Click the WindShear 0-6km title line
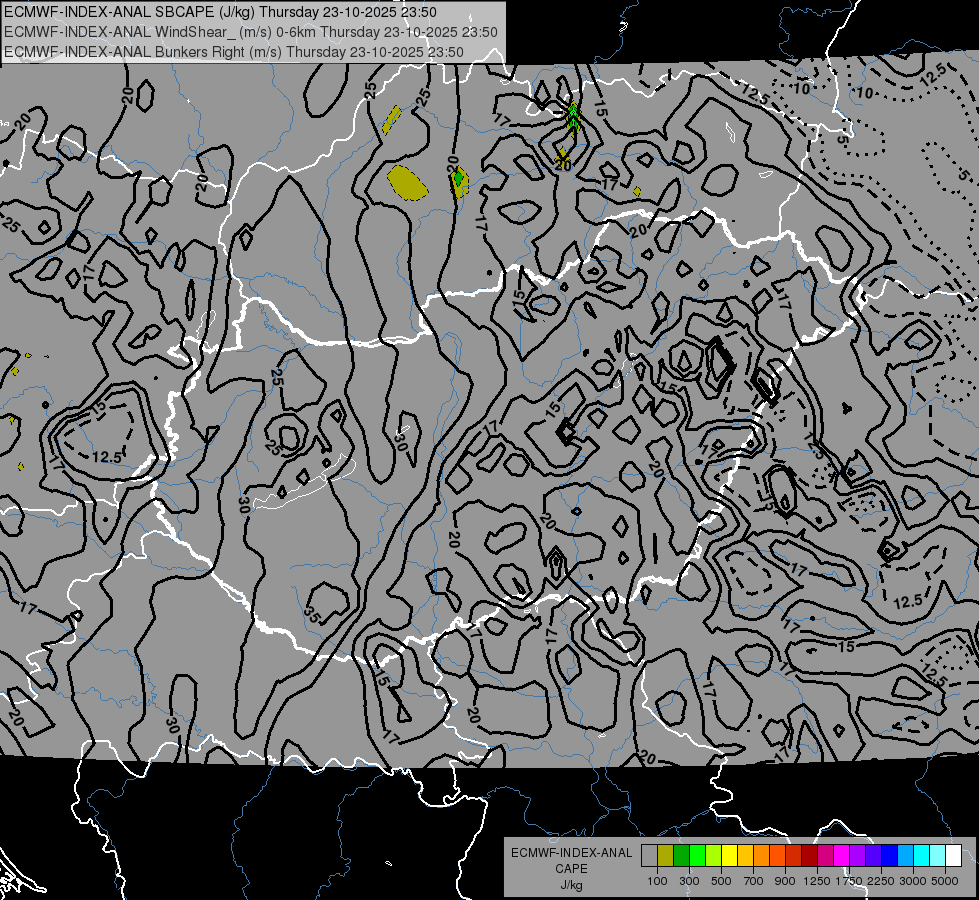This screenshot has height=900, width=979. point(250,32)
